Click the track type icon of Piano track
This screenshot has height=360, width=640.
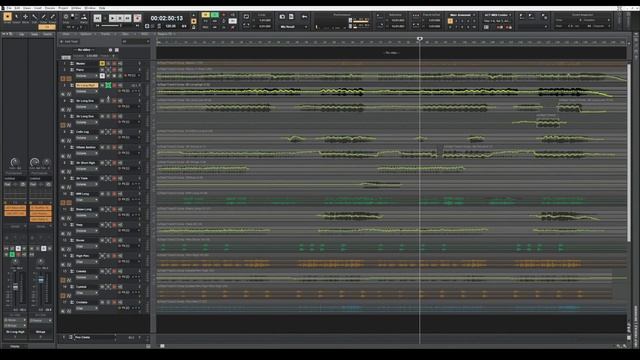tap(72, 70)
